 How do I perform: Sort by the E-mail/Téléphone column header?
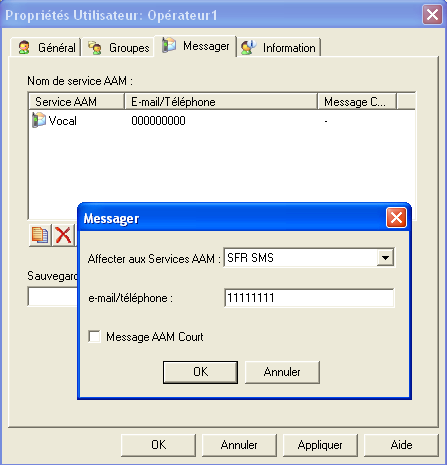click(x=221, y=102)
